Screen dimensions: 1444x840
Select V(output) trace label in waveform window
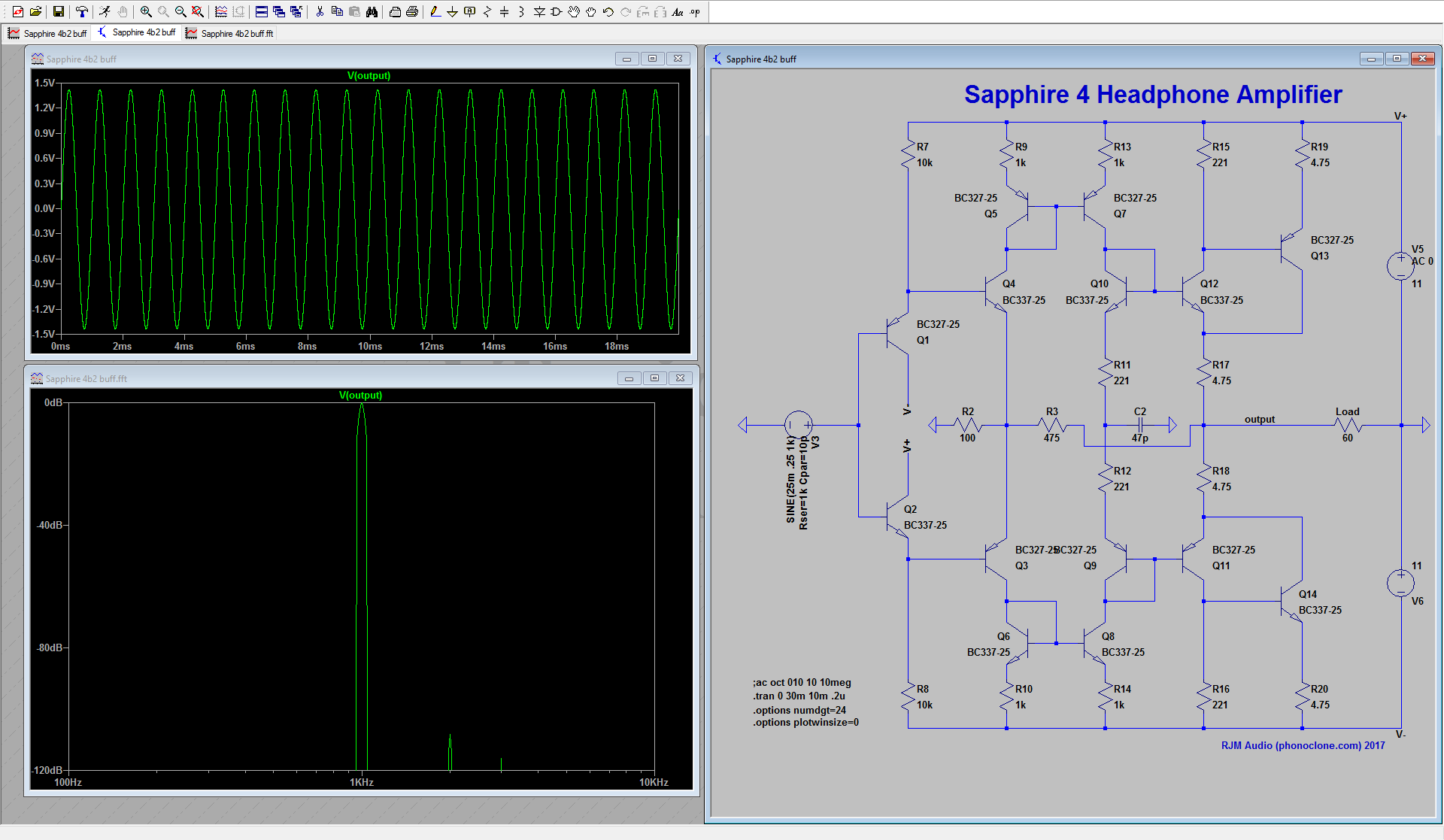click(369, 75)
